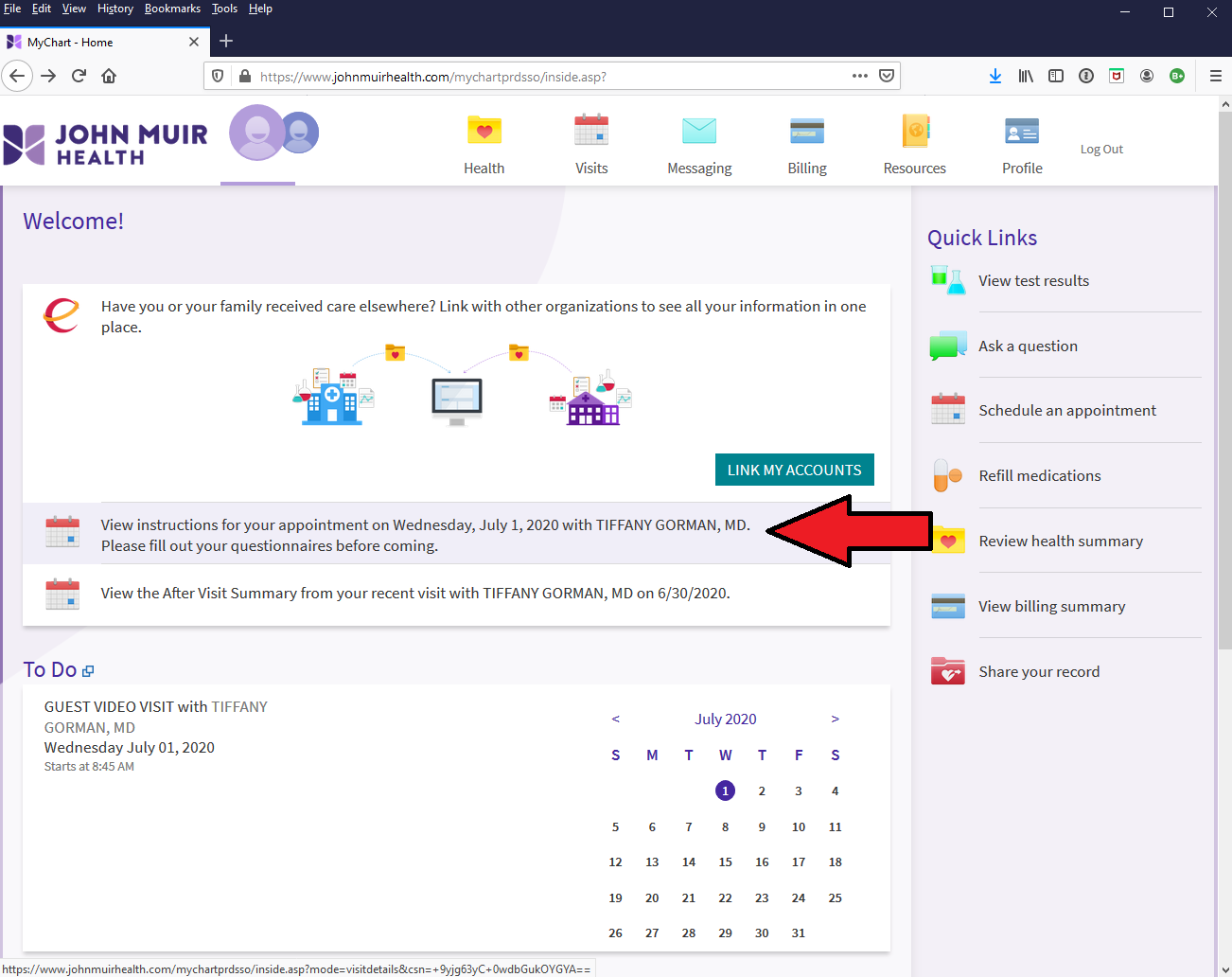
Task: Open the View menu
Action: tap(74, 9)
